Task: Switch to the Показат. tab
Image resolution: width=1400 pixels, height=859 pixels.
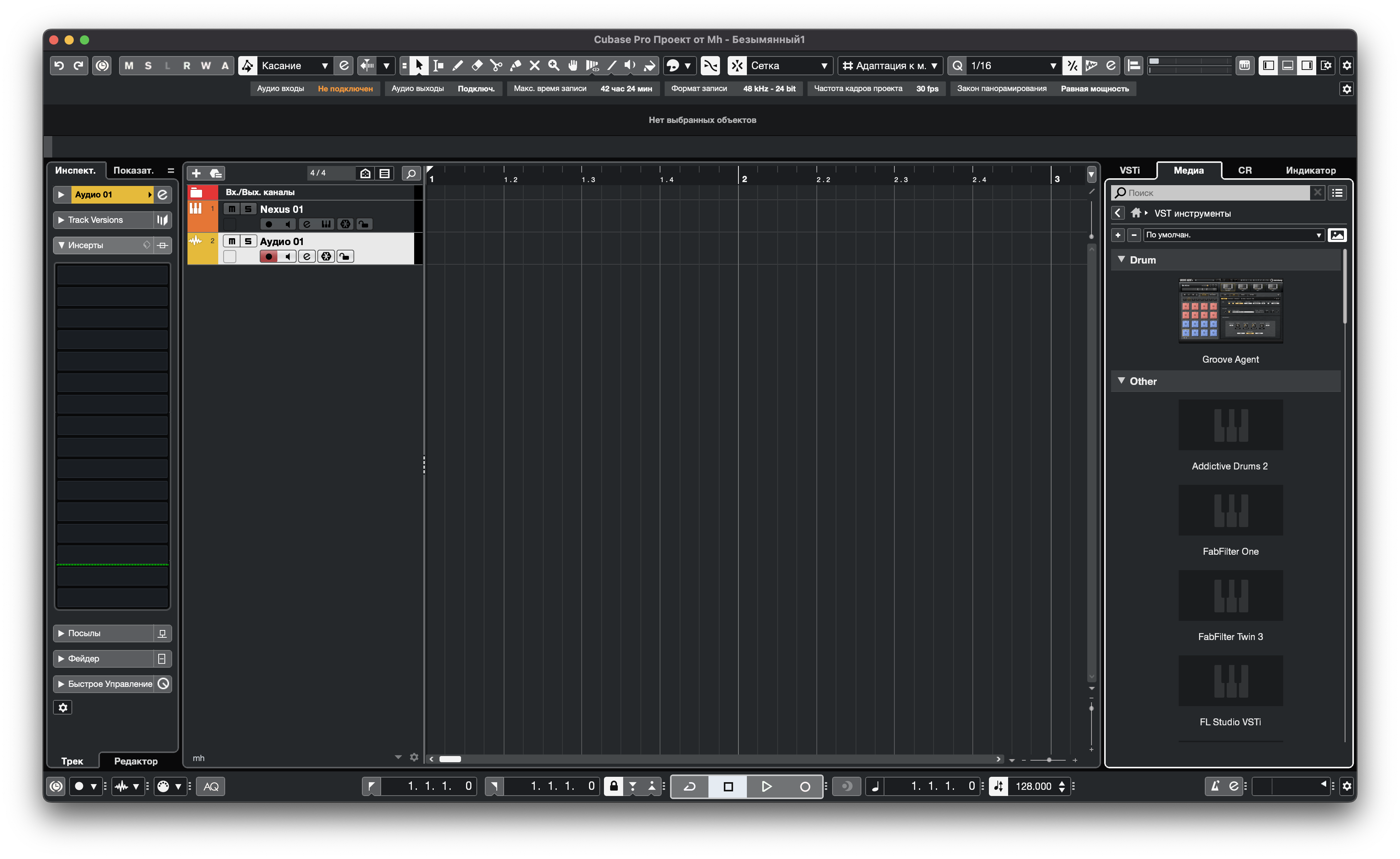Action: [x=134, y=171]
